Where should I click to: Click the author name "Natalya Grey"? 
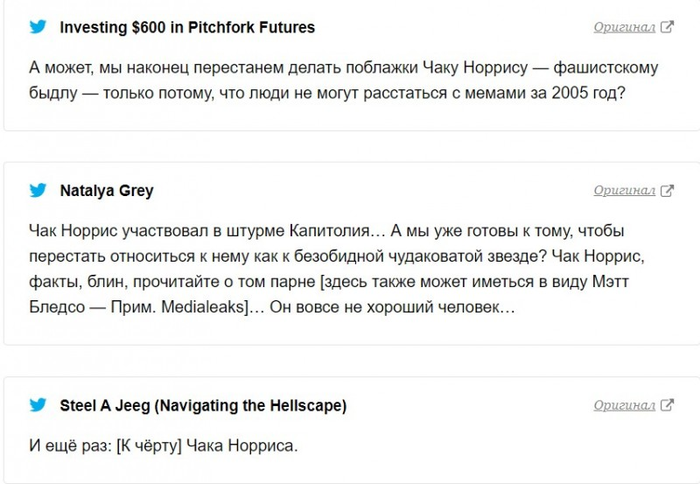coord(107,190)
